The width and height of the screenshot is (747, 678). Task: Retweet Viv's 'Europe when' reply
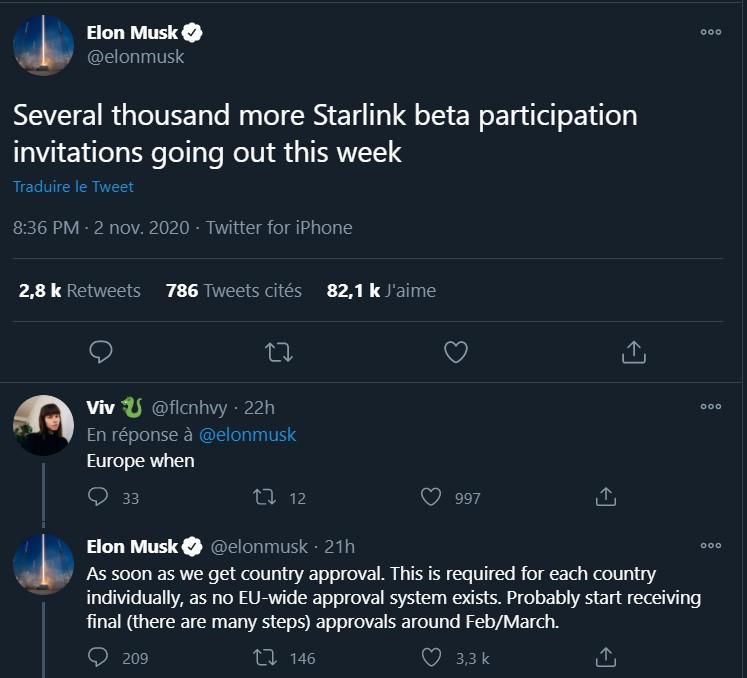(x=264, y=497)
